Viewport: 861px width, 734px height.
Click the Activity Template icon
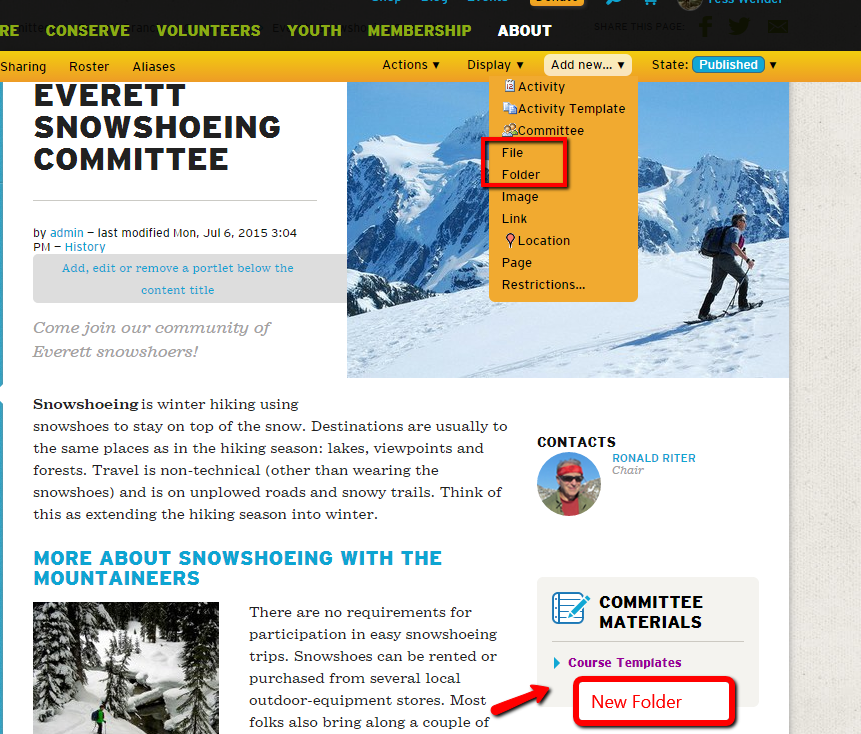coord(510,108)
